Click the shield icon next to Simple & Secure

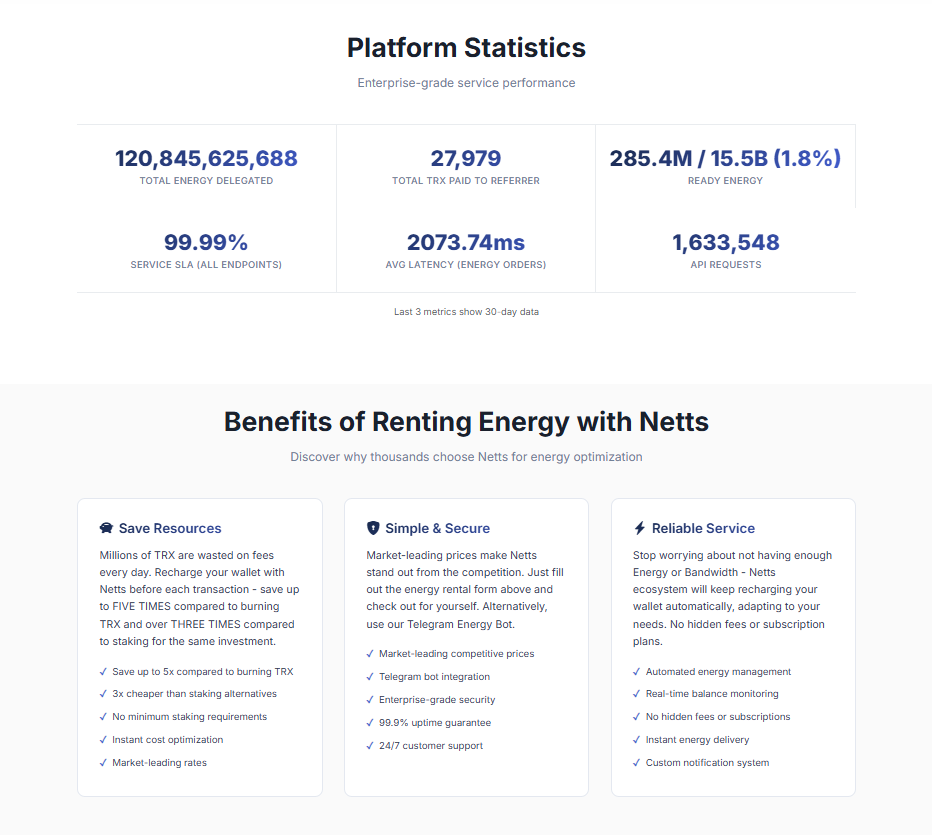[373, 528]
